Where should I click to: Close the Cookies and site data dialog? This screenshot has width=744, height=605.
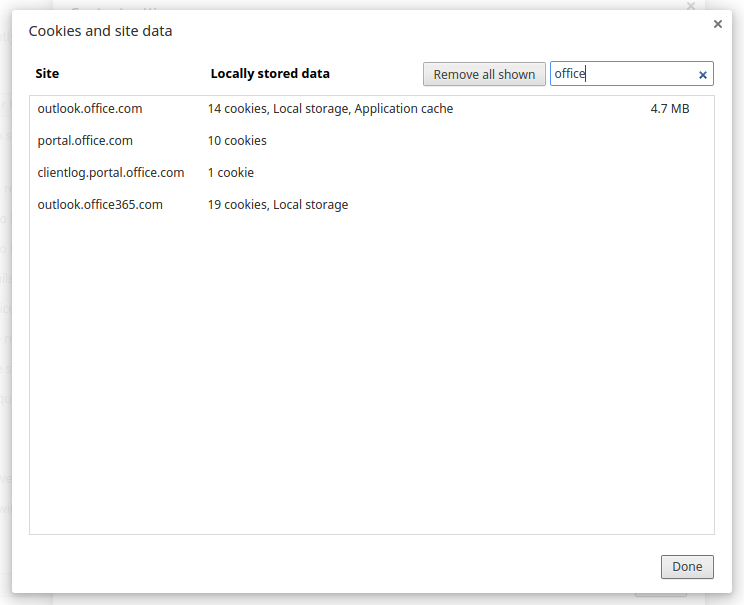[717, 24]
